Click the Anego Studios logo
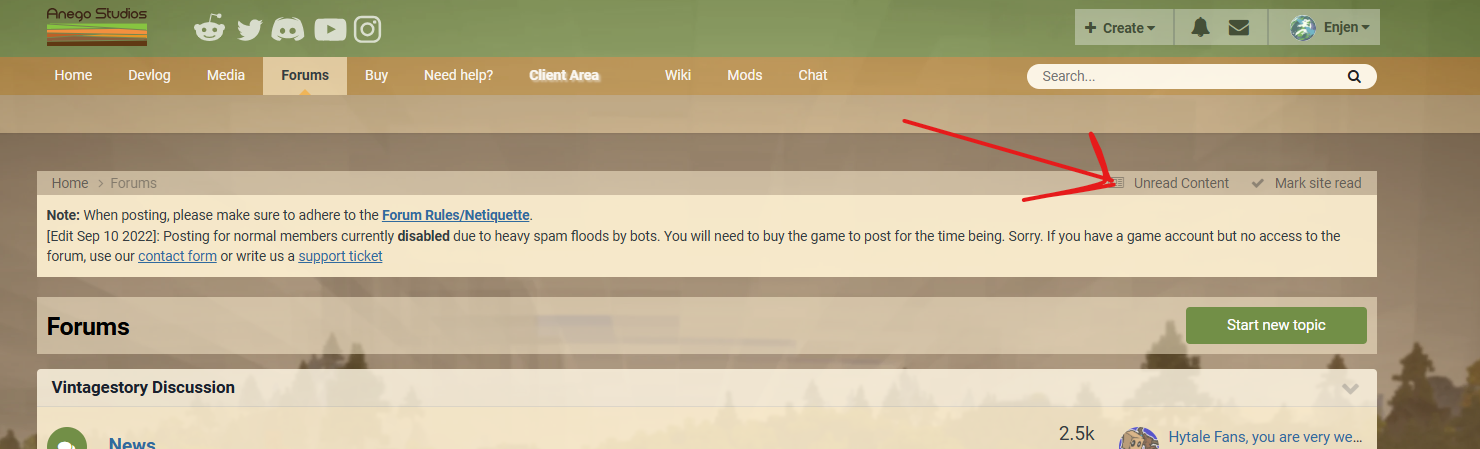 point(97,27)
